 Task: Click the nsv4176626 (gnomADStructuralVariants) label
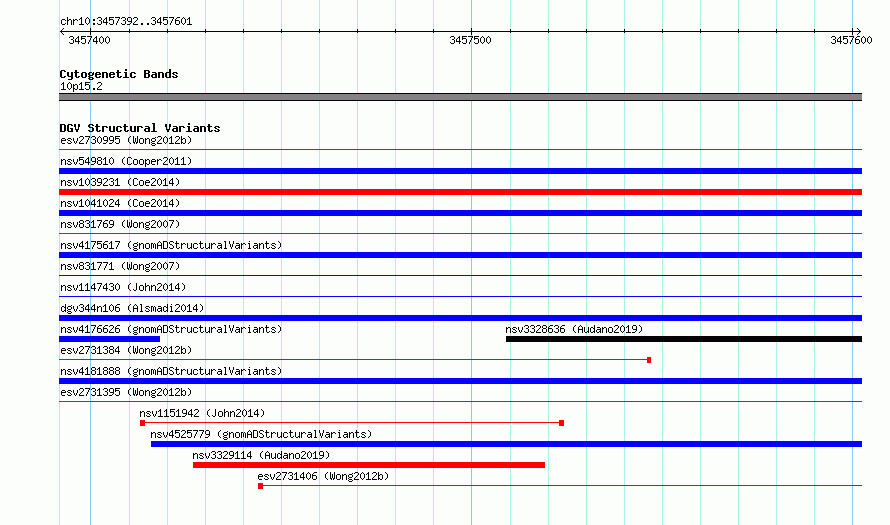[x=171, y=329]
